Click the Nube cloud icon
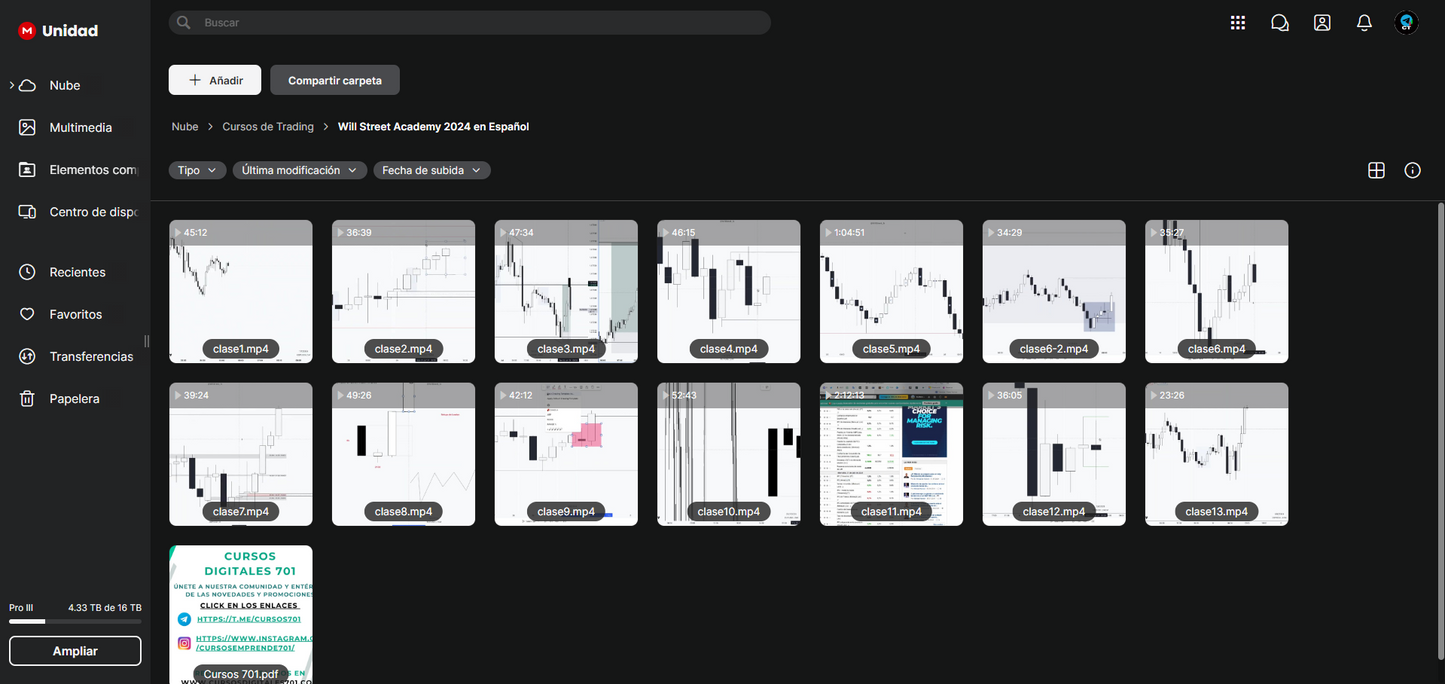The height and width of the screenshot is (684, 1445). [28, 86]
